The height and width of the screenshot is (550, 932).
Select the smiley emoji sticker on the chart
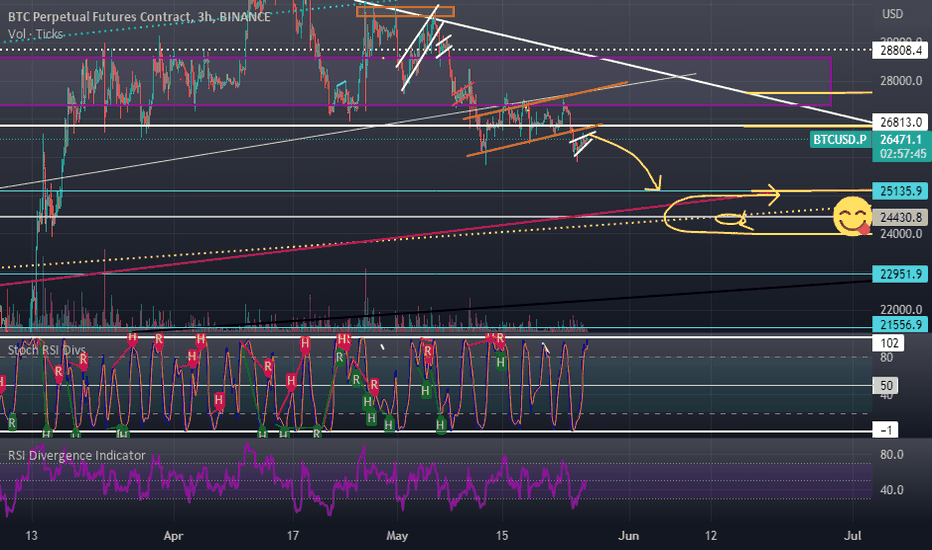pos(852,216)
